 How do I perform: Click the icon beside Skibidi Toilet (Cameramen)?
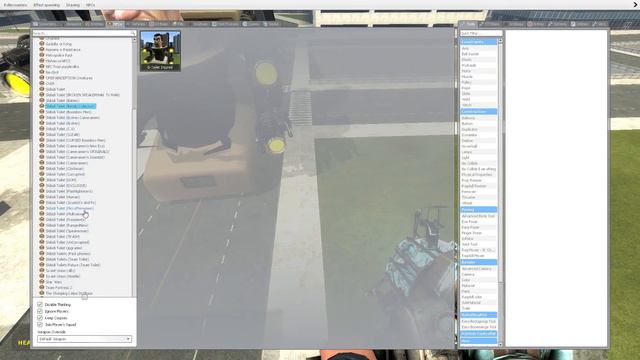coord(42,162)
